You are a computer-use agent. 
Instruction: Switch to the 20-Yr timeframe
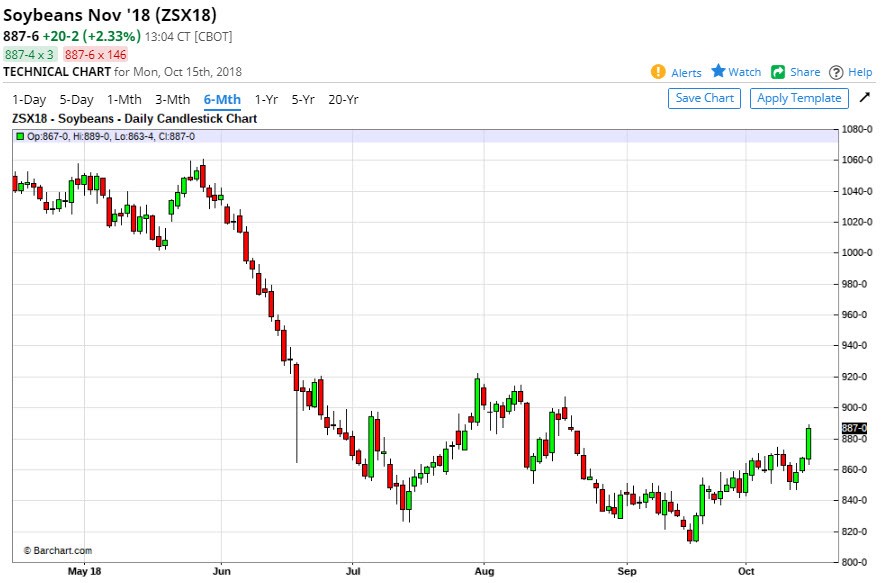(x=343, y=100)
